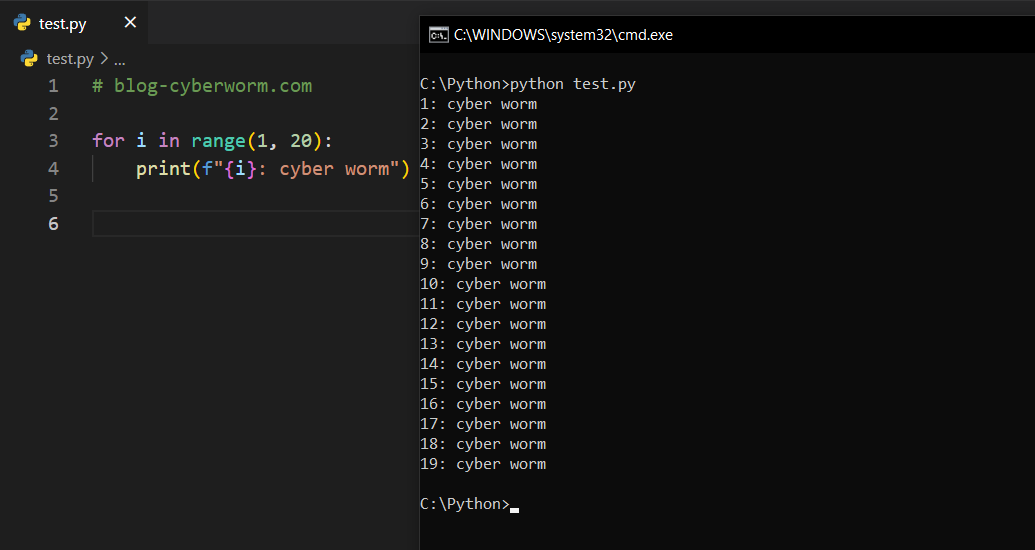
Task: Select line number 1 in the gutter
Action: pos(53,86)
